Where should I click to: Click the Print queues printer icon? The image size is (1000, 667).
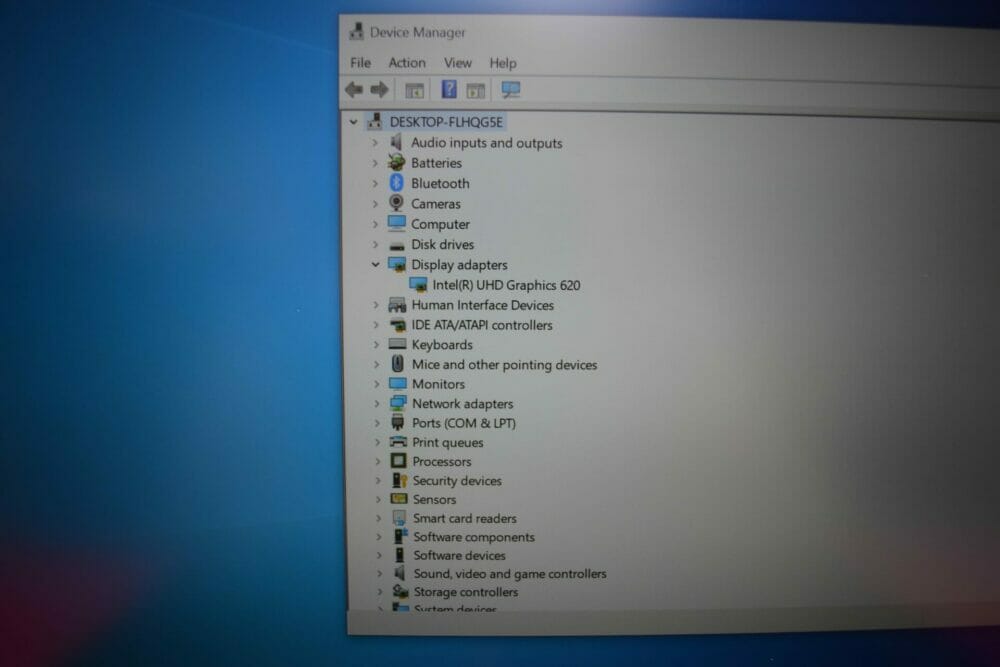tap(398, 442)
